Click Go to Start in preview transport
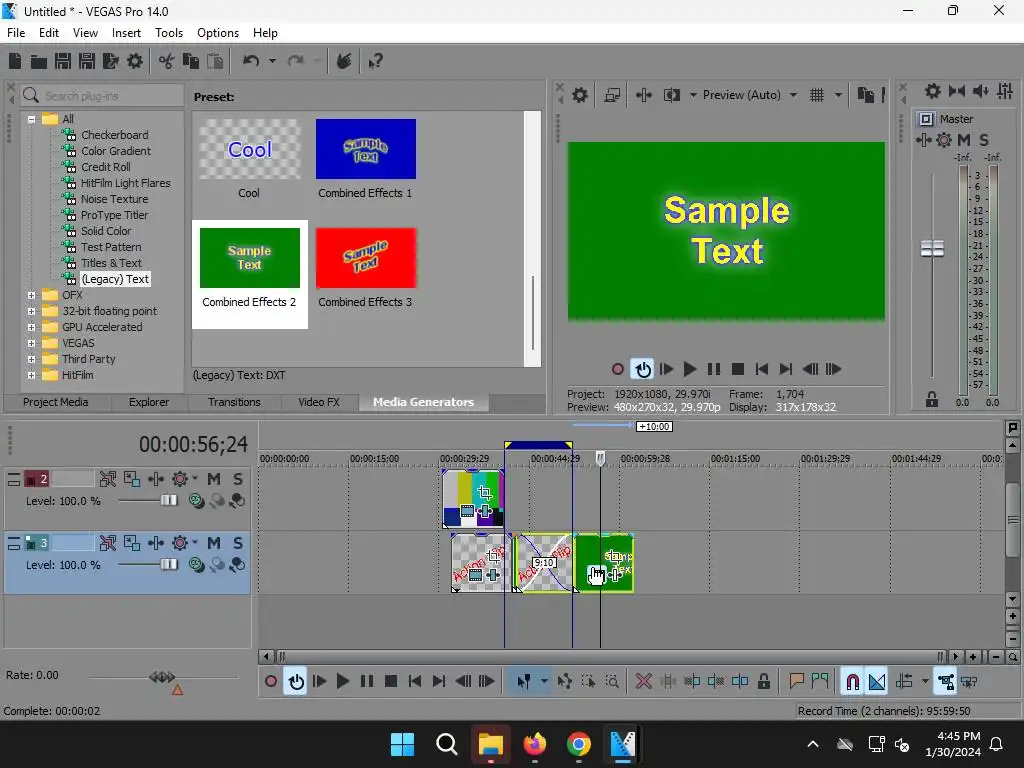The height and width of the screenshot is (768, 1024). 761,370
